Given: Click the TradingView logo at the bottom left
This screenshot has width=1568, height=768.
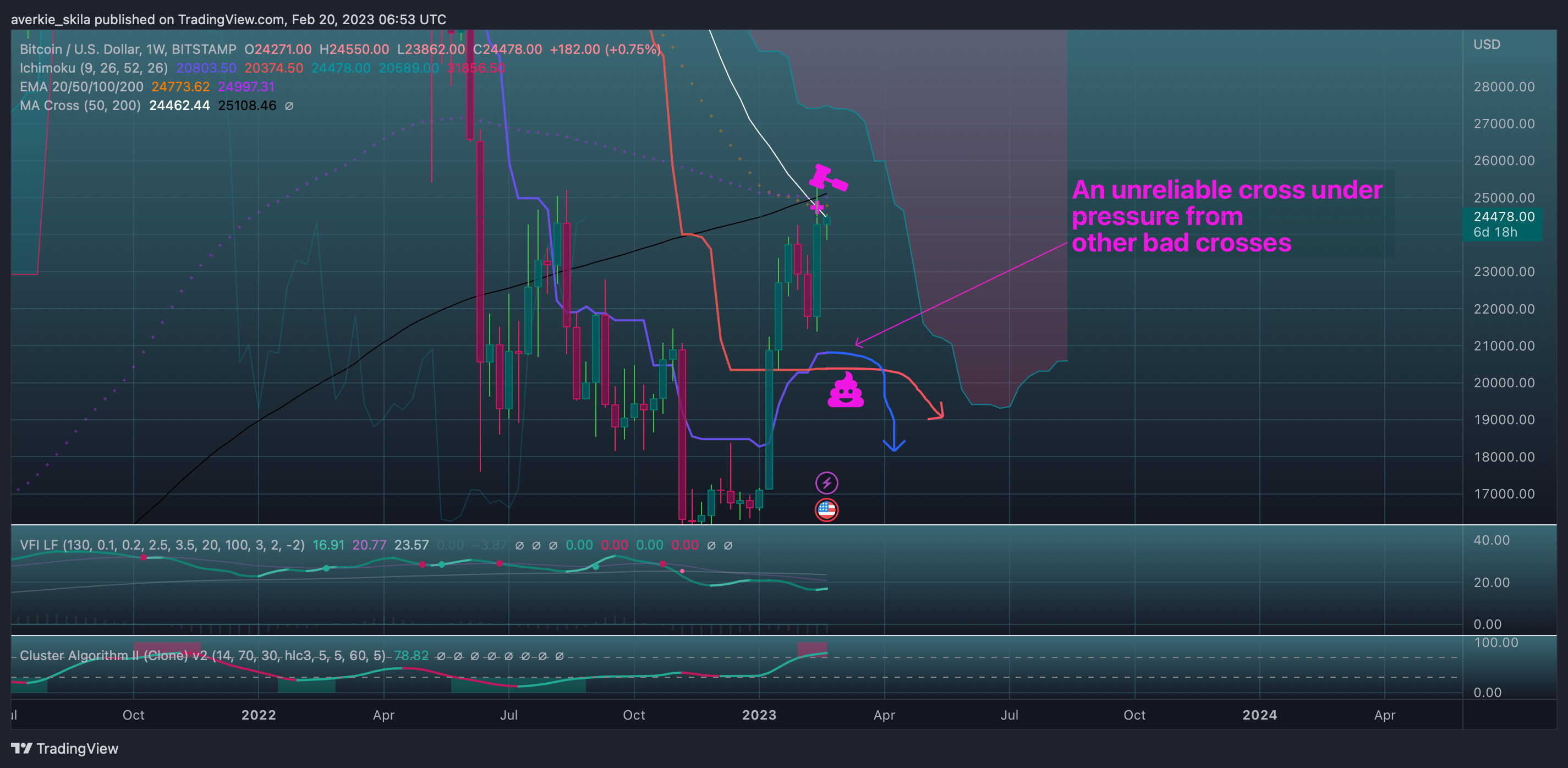Looking at the screenshot, I should coord(64,749).
